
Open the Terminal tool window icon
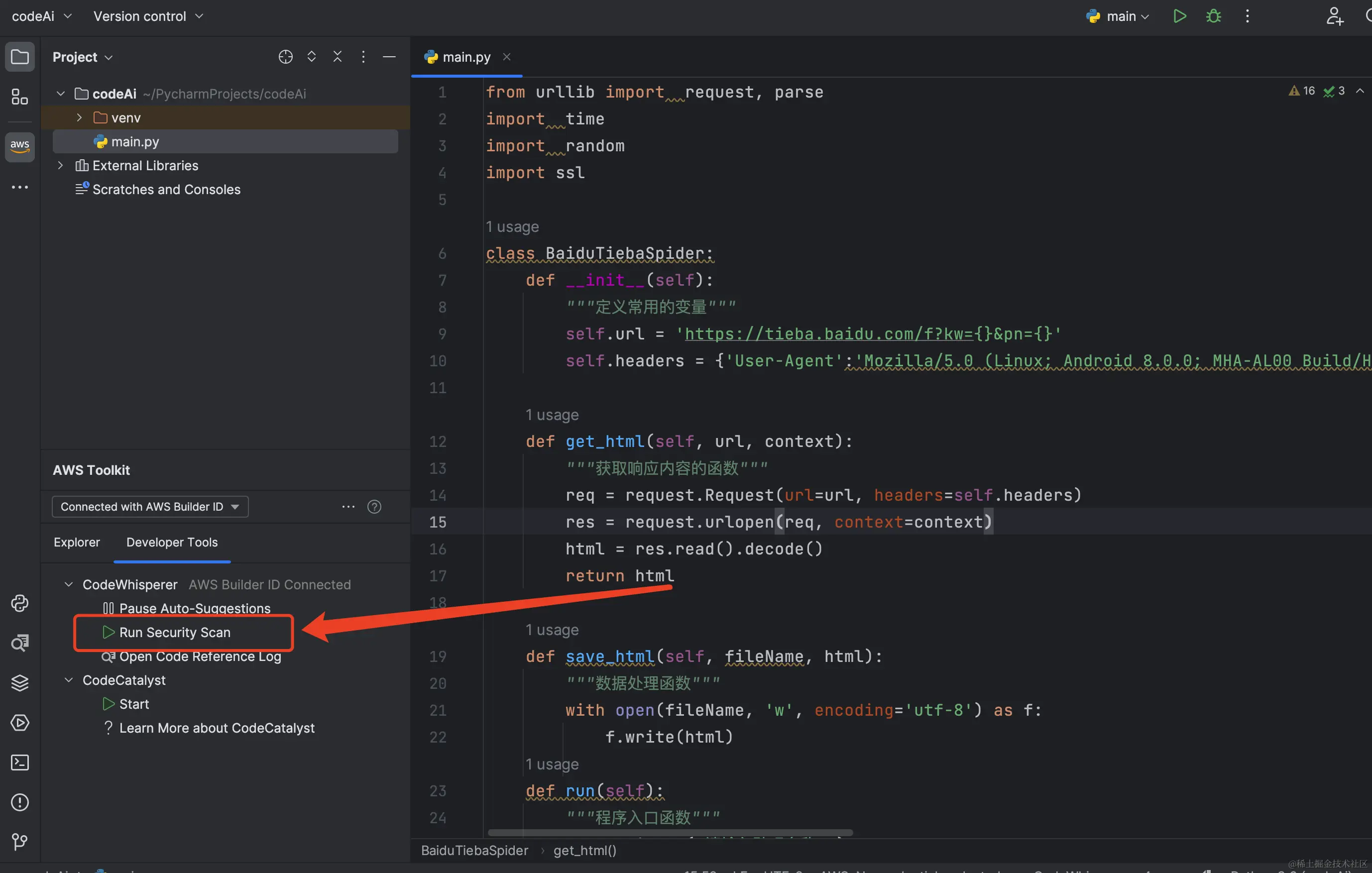click(19, 763)
